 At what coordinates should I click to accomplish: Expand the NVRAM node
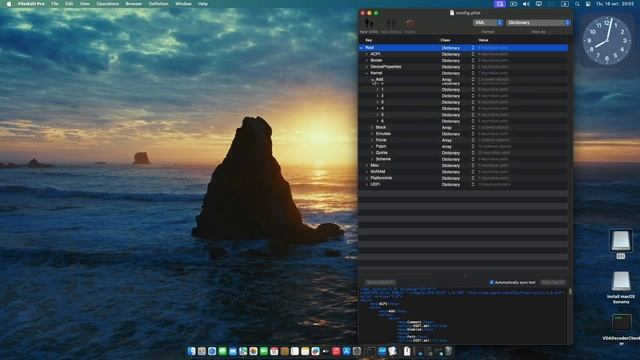[367, 172]
